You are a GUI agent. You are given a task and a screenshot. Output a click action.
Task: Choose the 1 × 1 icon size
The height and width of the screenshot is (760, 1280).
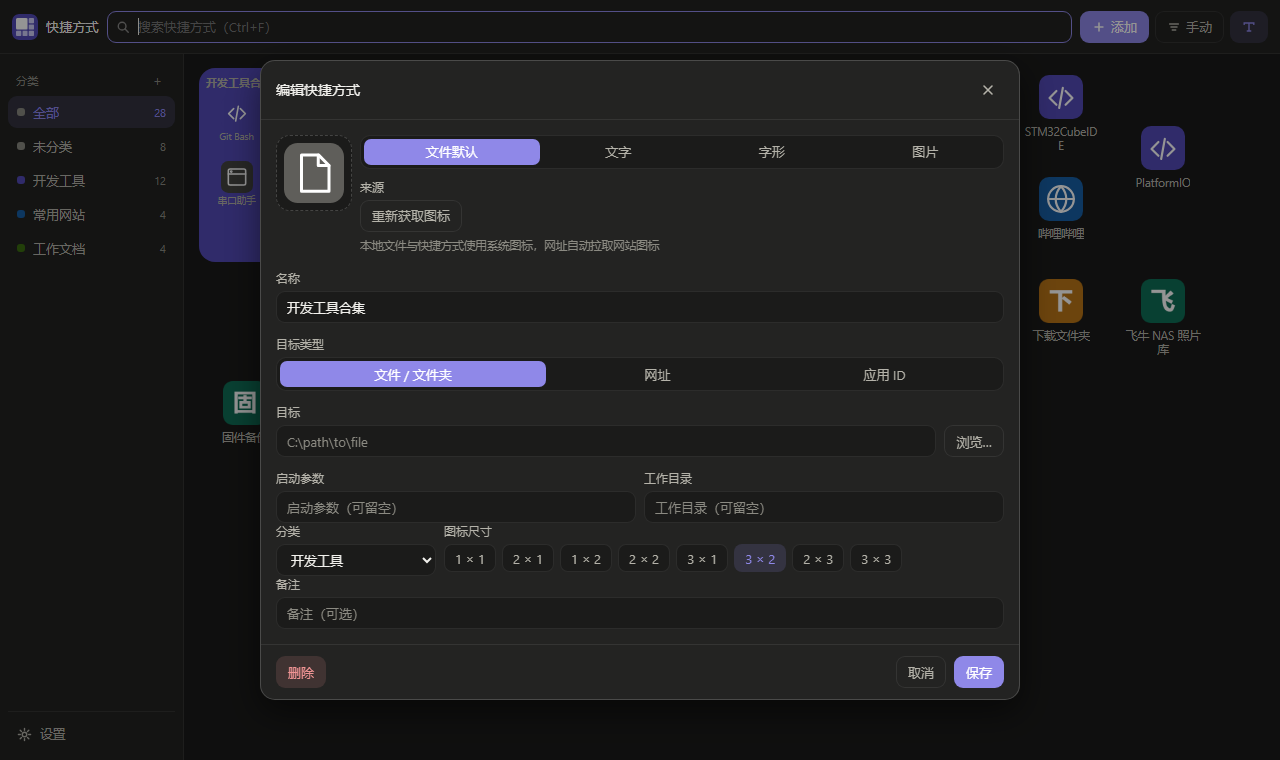tap(470, 559)
